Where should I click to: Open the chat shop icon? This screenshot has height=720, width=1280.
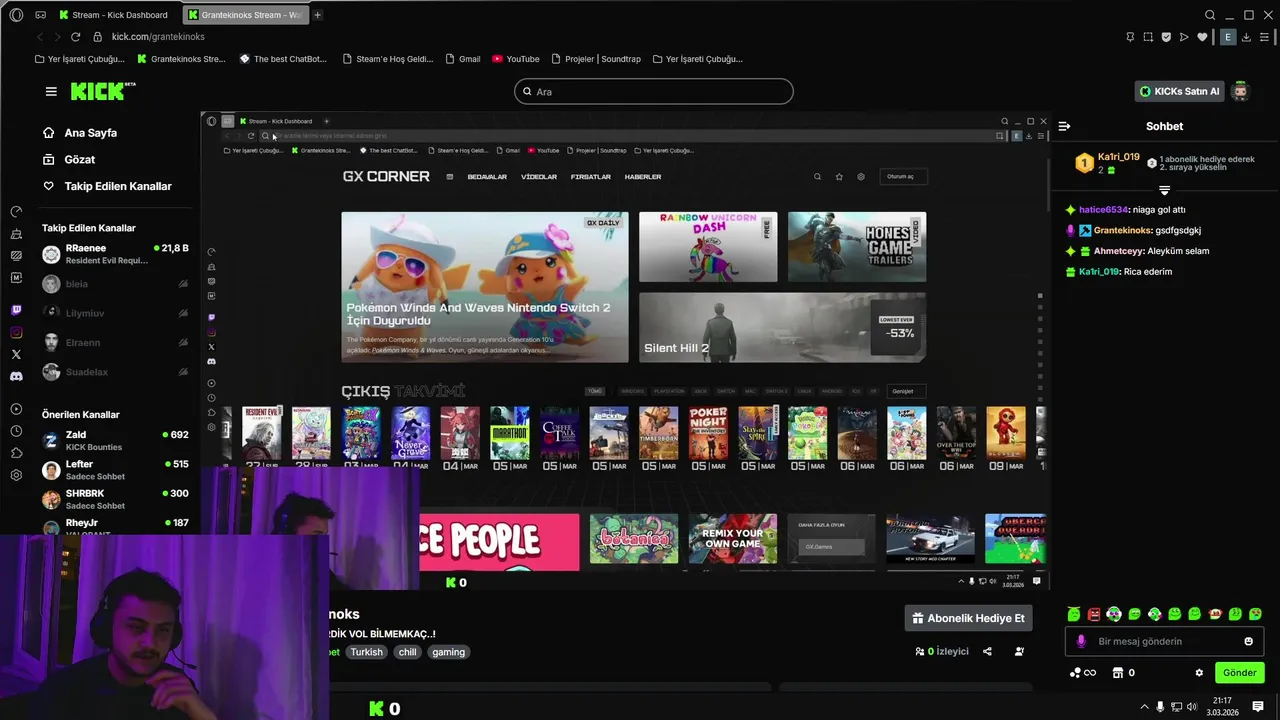pos(1118,673)
